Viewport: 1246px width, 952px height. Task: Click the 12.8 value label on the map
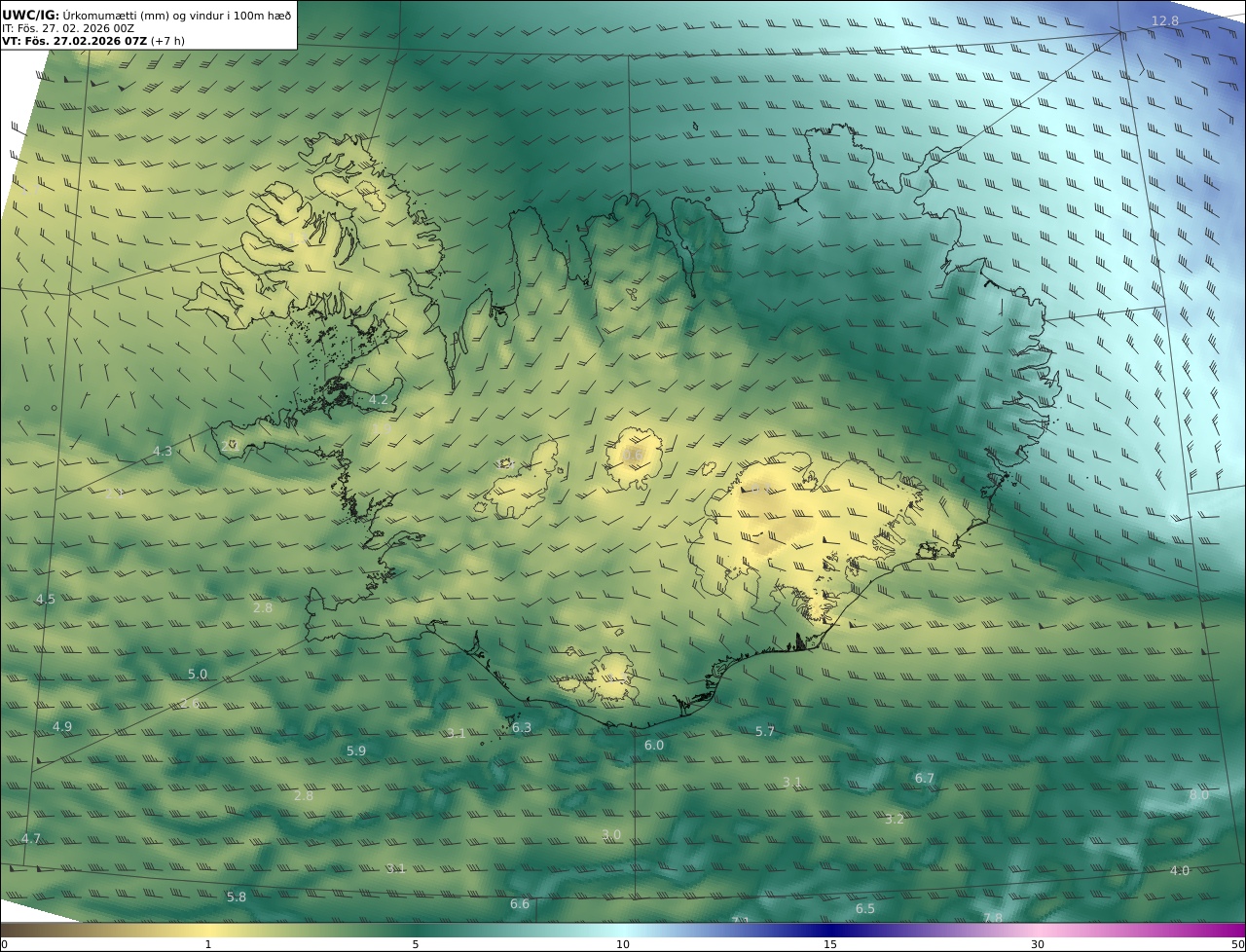(1165, 20)
